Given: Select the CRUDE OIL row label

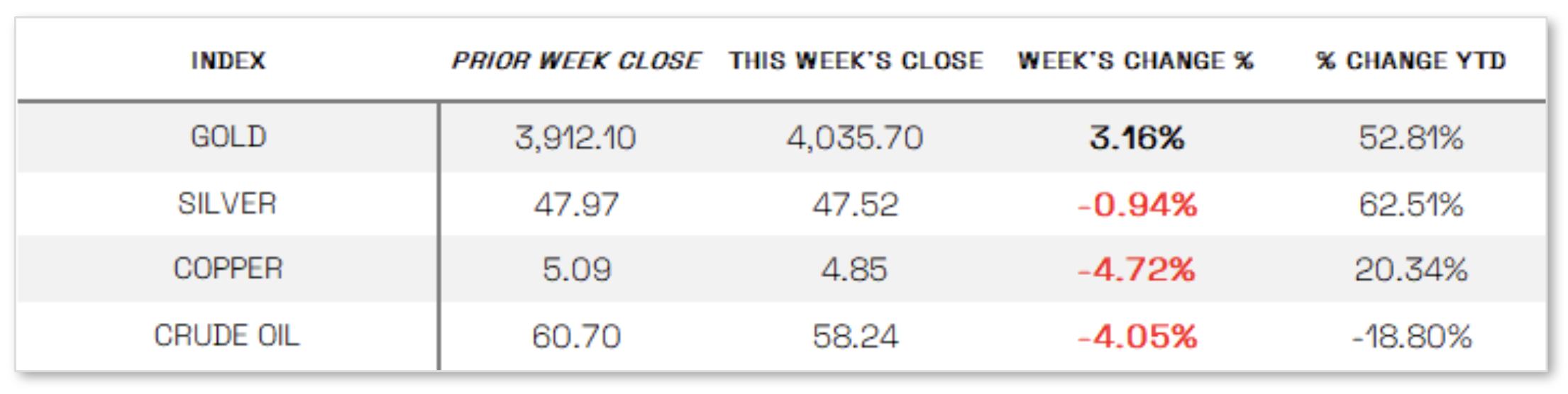Looking at the screenshot, I should click(227, 335).
